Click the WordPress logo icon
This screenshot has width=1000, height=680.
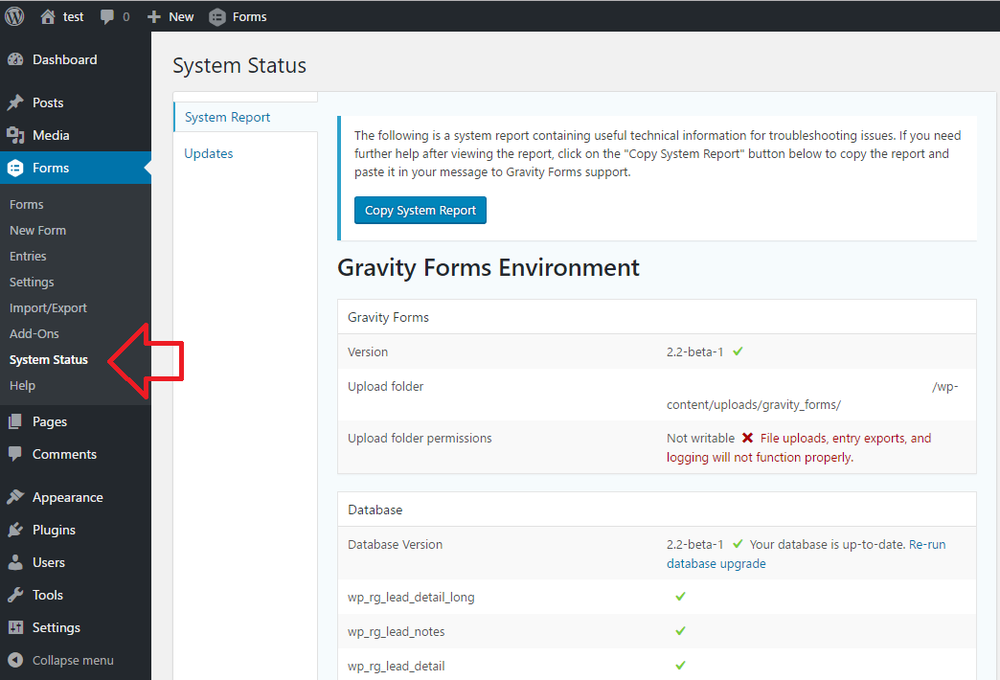(x=14, y=17)
